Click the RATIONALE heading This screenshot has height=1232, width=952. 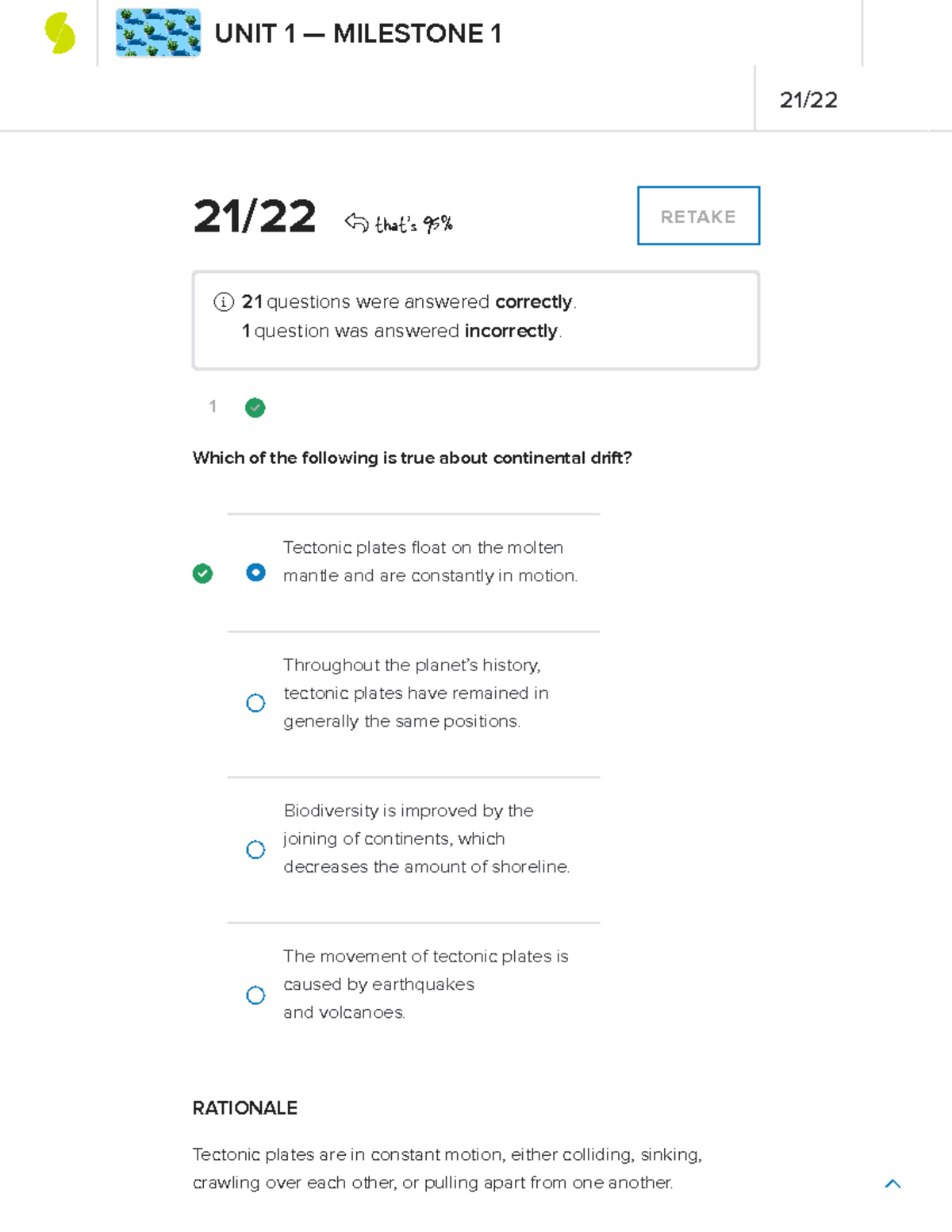point(245,1108)
